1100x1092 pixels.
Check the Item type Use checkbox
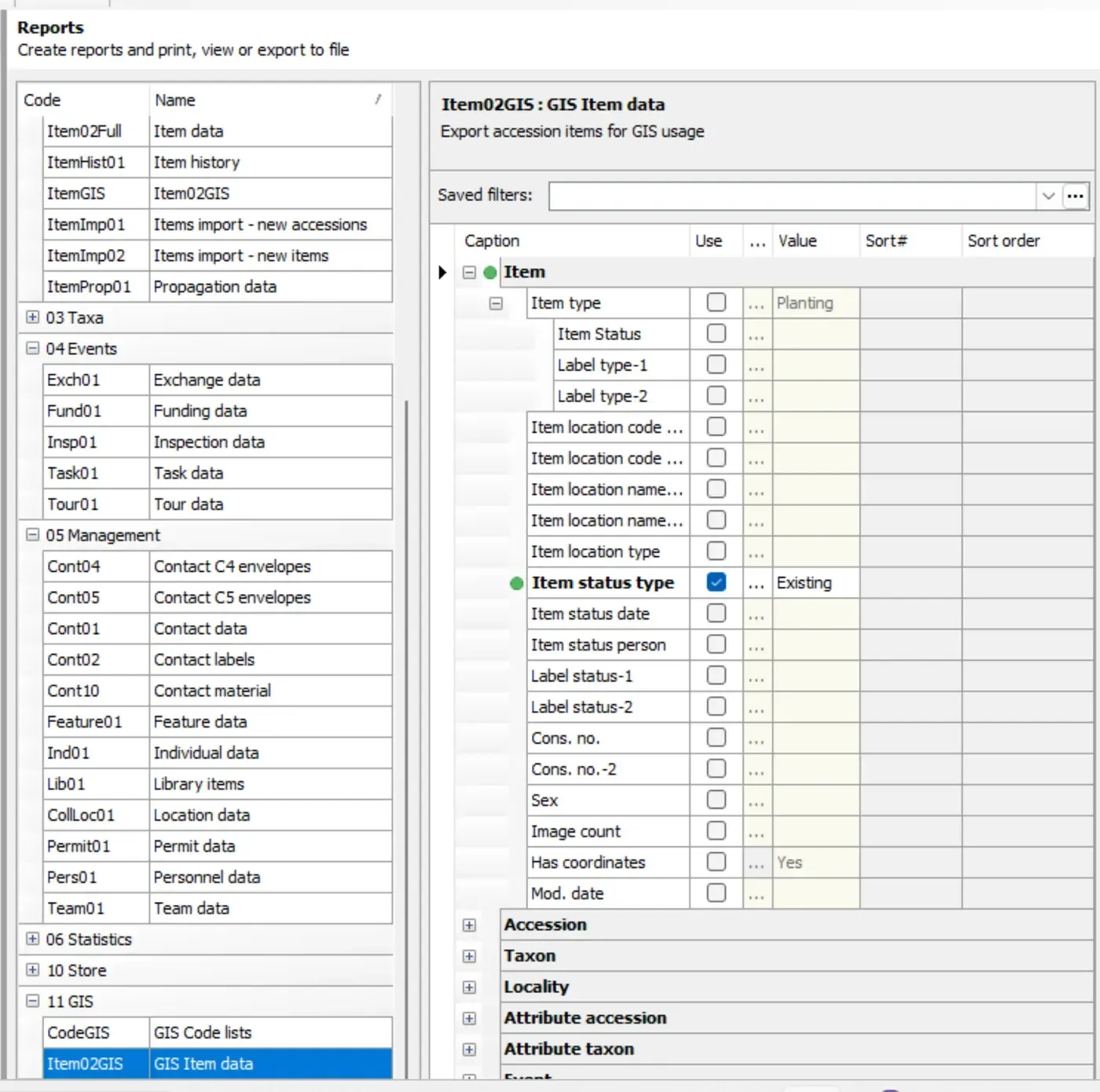tap(716, 302)
